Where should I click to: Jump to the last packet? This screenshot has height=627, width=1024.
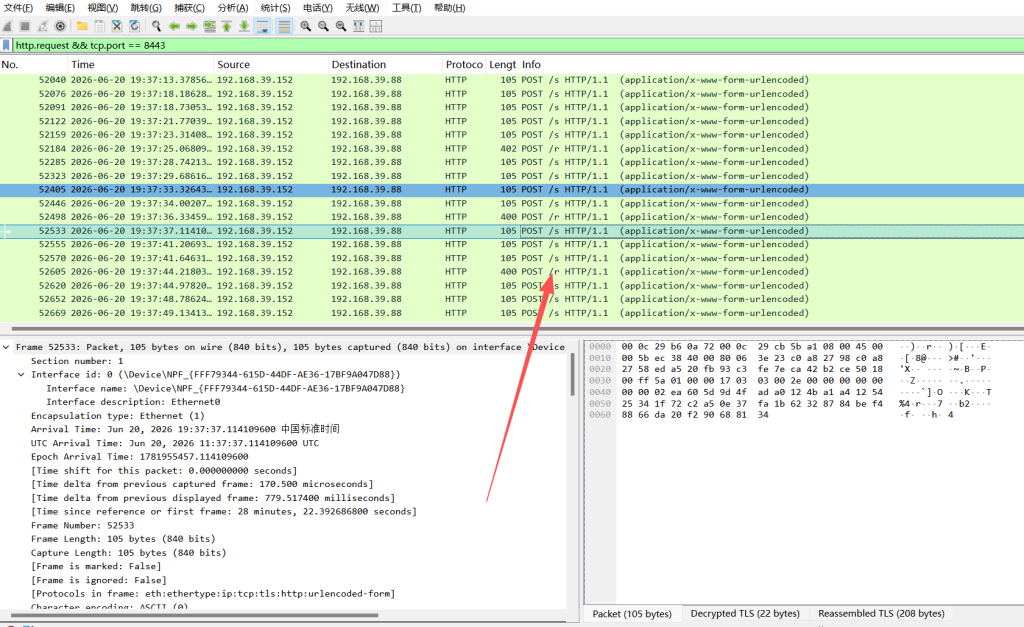pos(244,26)
